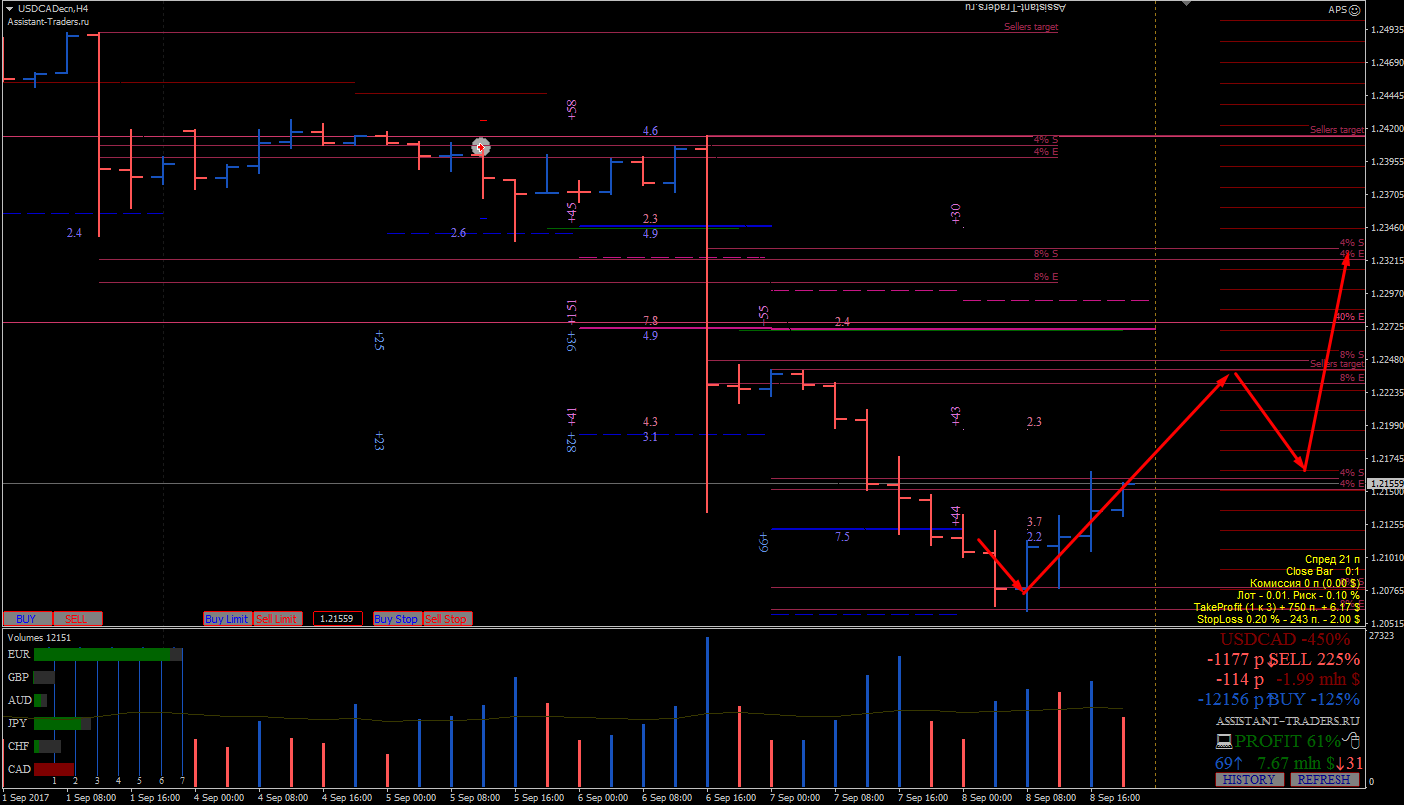Place a Sell Limit order
Screen dimensions: 1404x805
pyautogui.click(x=277, y=619)
